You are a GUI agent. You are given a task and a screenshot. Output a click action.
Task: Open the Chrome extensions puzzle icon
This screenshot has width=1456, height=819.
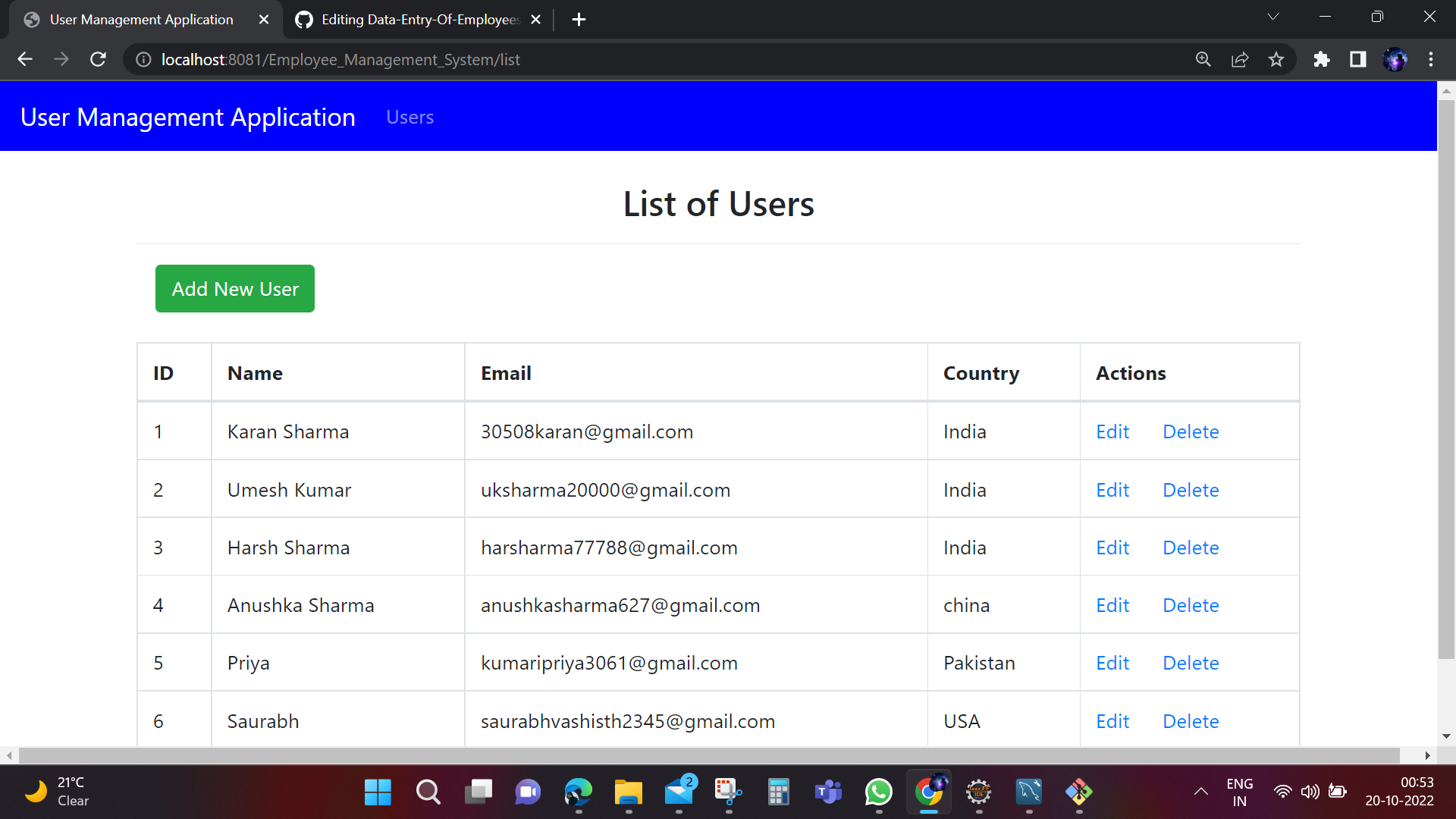(x=1321, y=59)
